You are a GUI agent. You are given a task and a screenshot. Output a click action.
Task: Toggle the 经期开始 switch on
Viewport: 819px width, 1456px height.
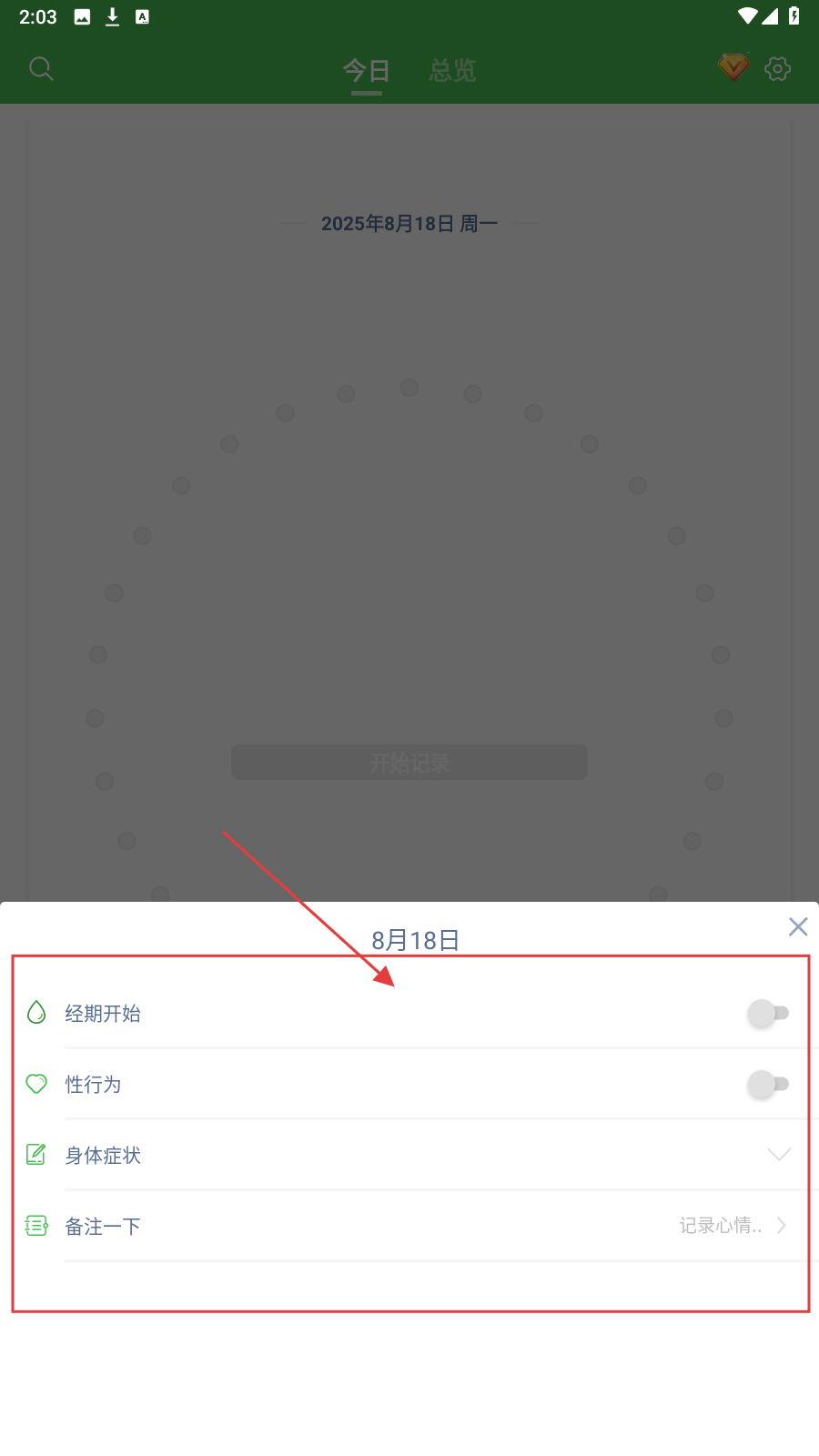(x=768, y=1013)
